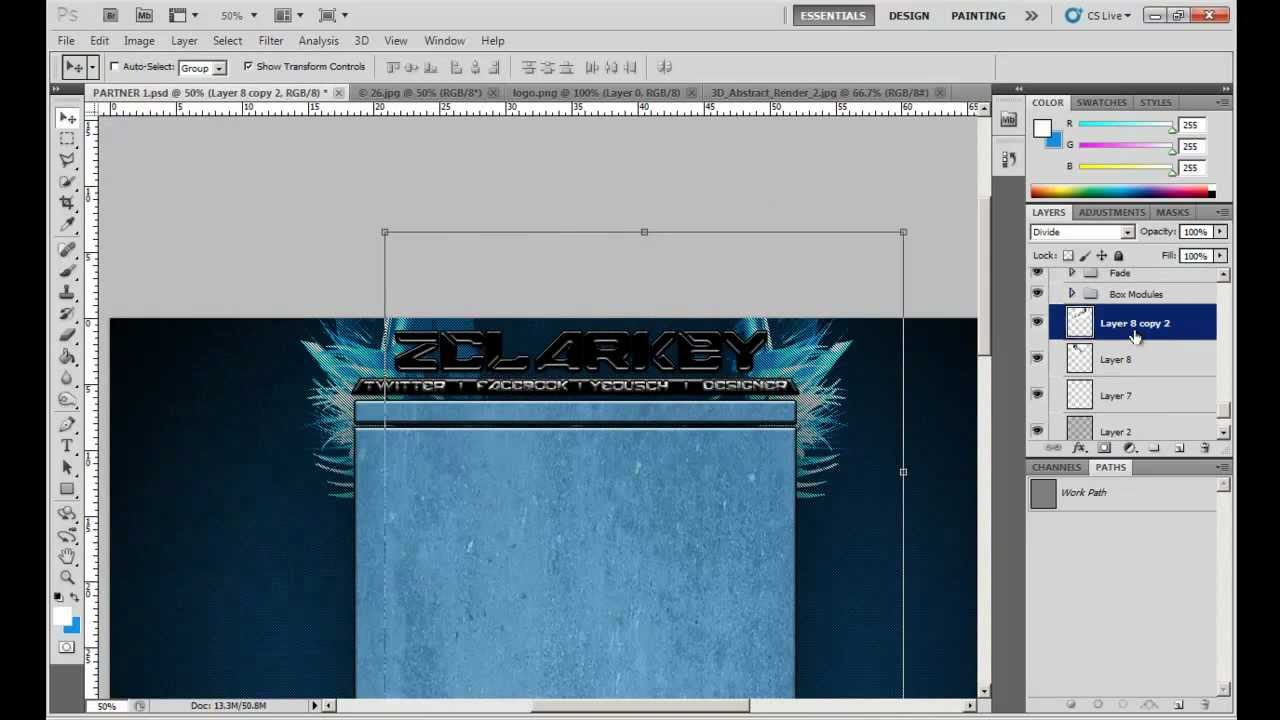This screenshot has width=1280, height=720.
Task: Uncheck Show Transform Controls
Action: (x=248, y=67)
